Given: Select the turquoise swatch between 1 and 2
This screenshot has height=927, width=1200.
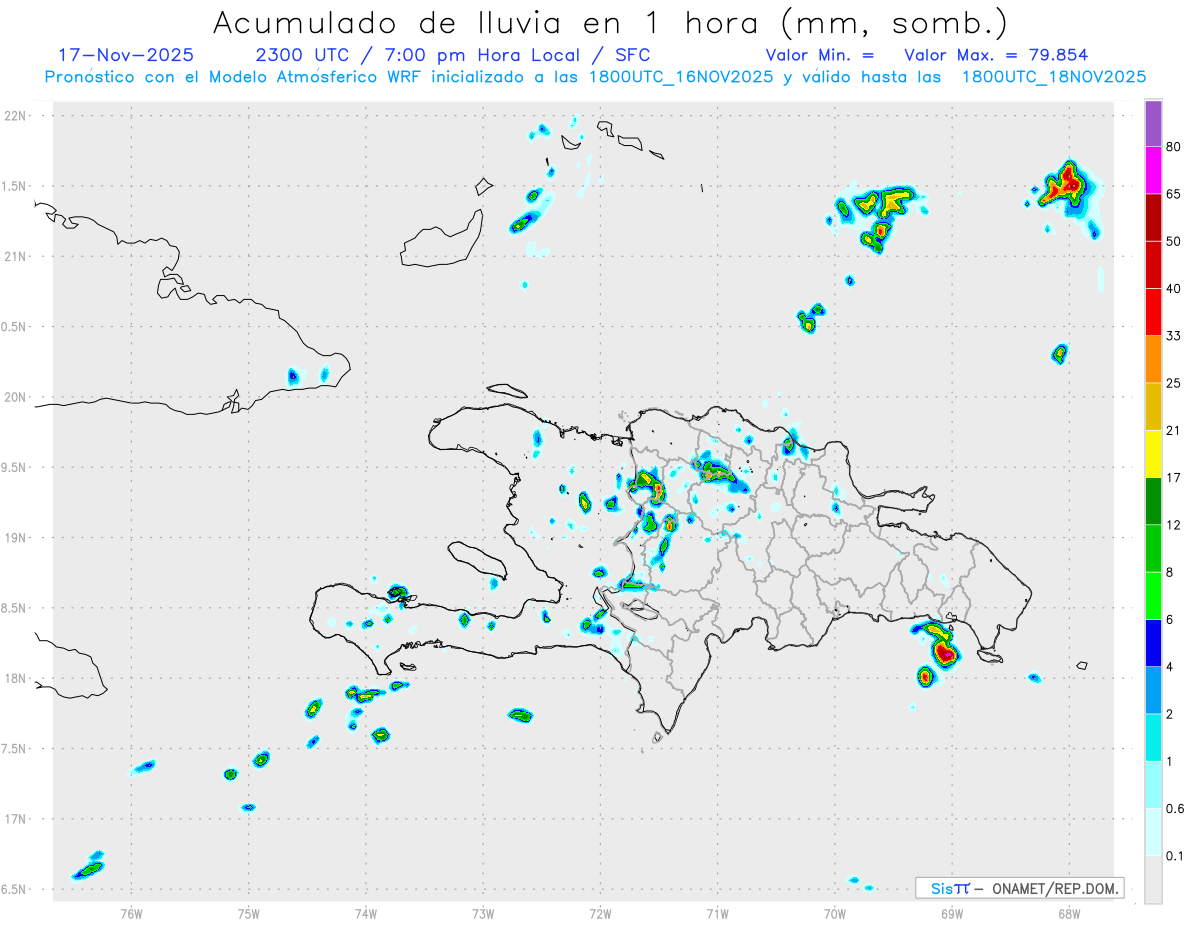Looking at the screenshot, I should (x=1153, y=738).
